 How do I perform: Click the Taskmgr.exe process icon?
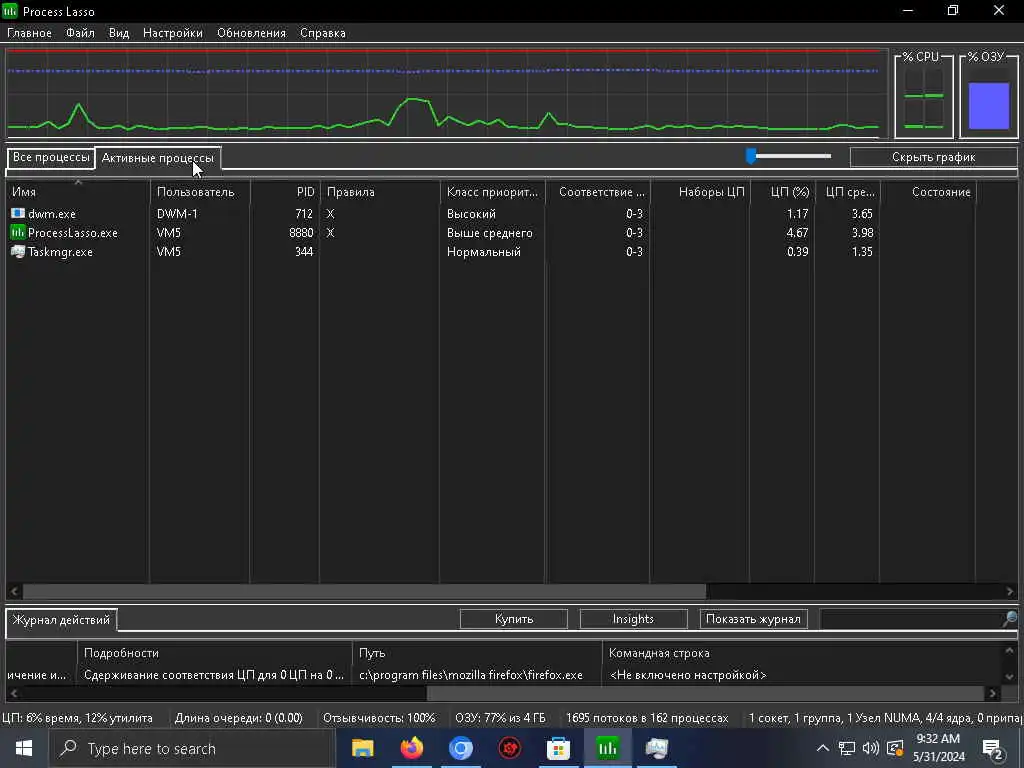pyautogui.click(x=18, y=251)
